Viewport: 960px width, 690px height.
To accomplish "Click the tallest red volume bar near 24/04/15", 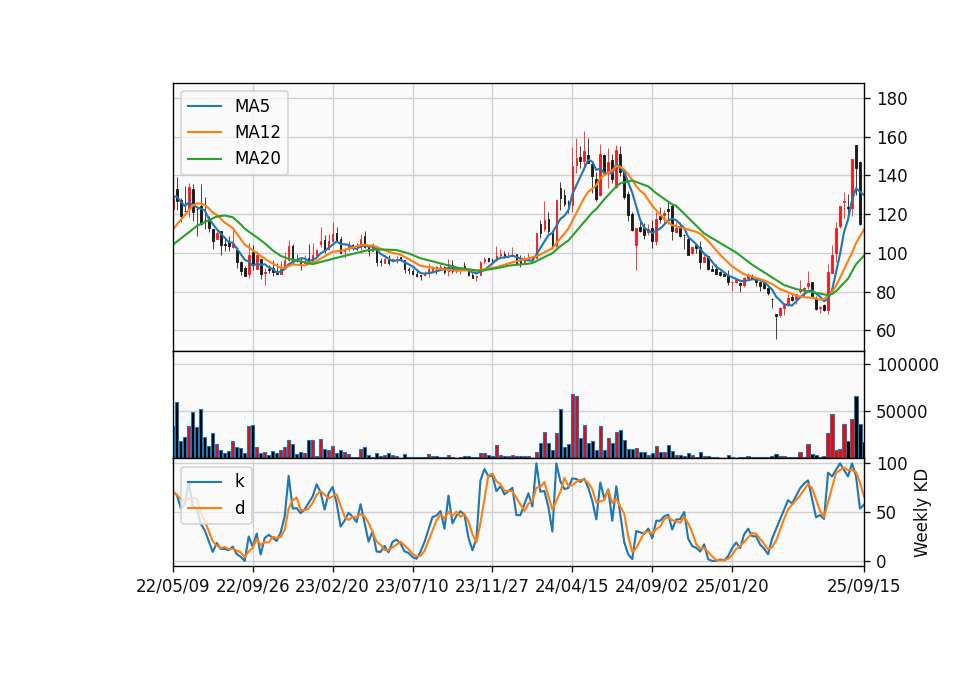I will 573,426.
